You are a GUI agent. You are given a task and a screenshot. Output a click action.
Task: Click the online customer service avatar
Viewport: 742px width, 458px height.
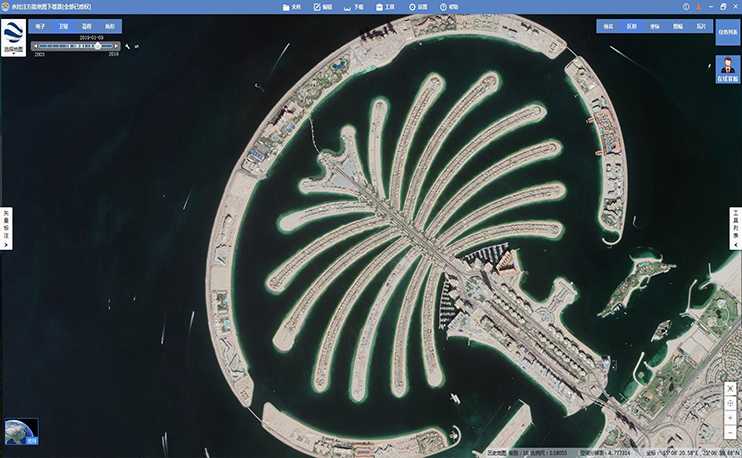coord(727,67)
